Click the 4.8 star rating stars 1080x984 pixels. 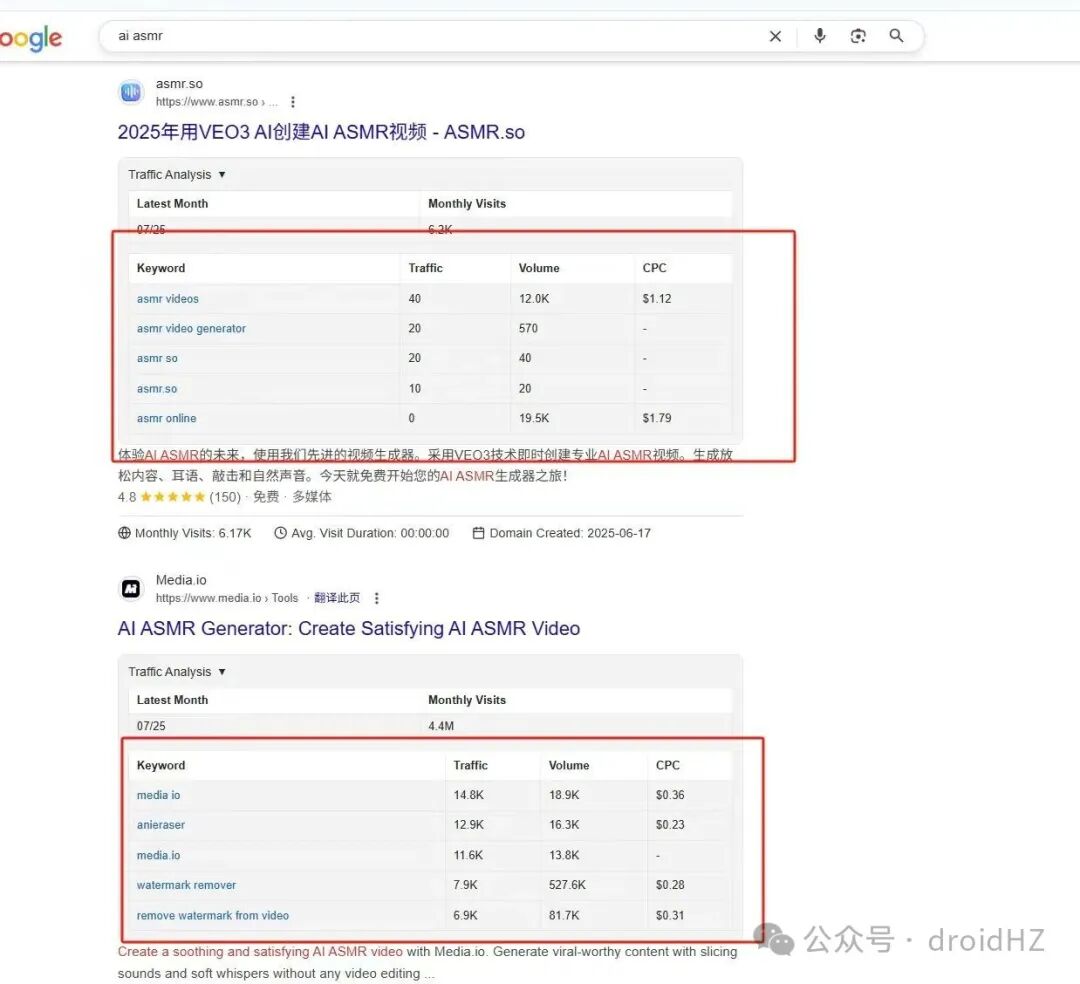(172, 496)
